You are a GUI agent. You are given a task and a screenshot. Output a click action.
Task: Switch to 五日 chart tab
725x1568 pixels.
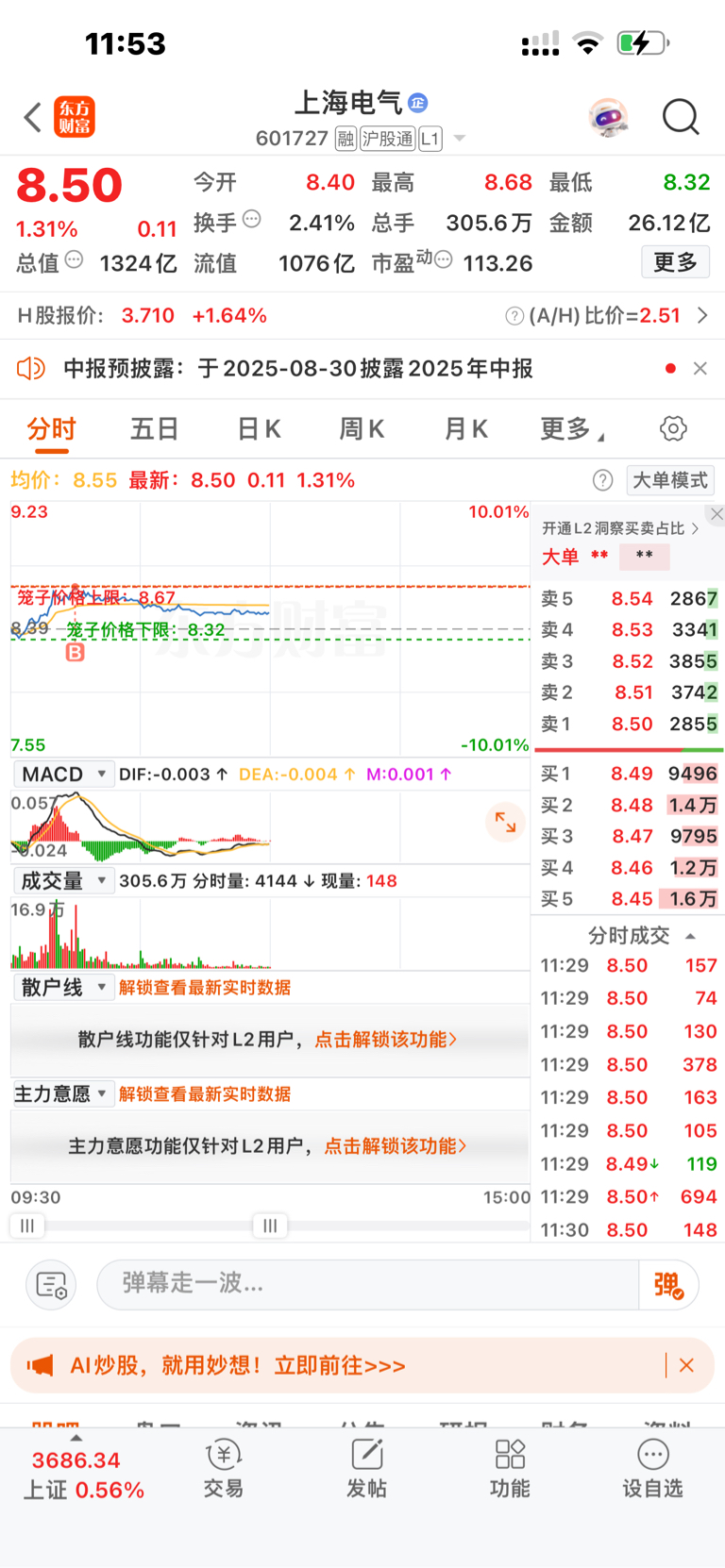click(155, 429)
